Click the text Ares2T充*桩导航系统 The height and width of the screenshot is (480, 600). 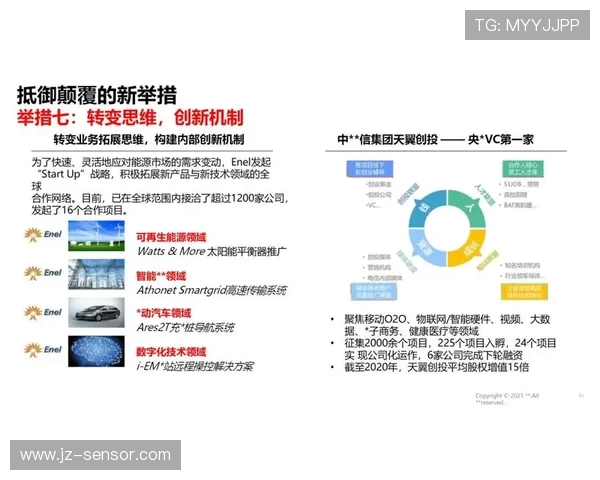(x=186, y=327)
